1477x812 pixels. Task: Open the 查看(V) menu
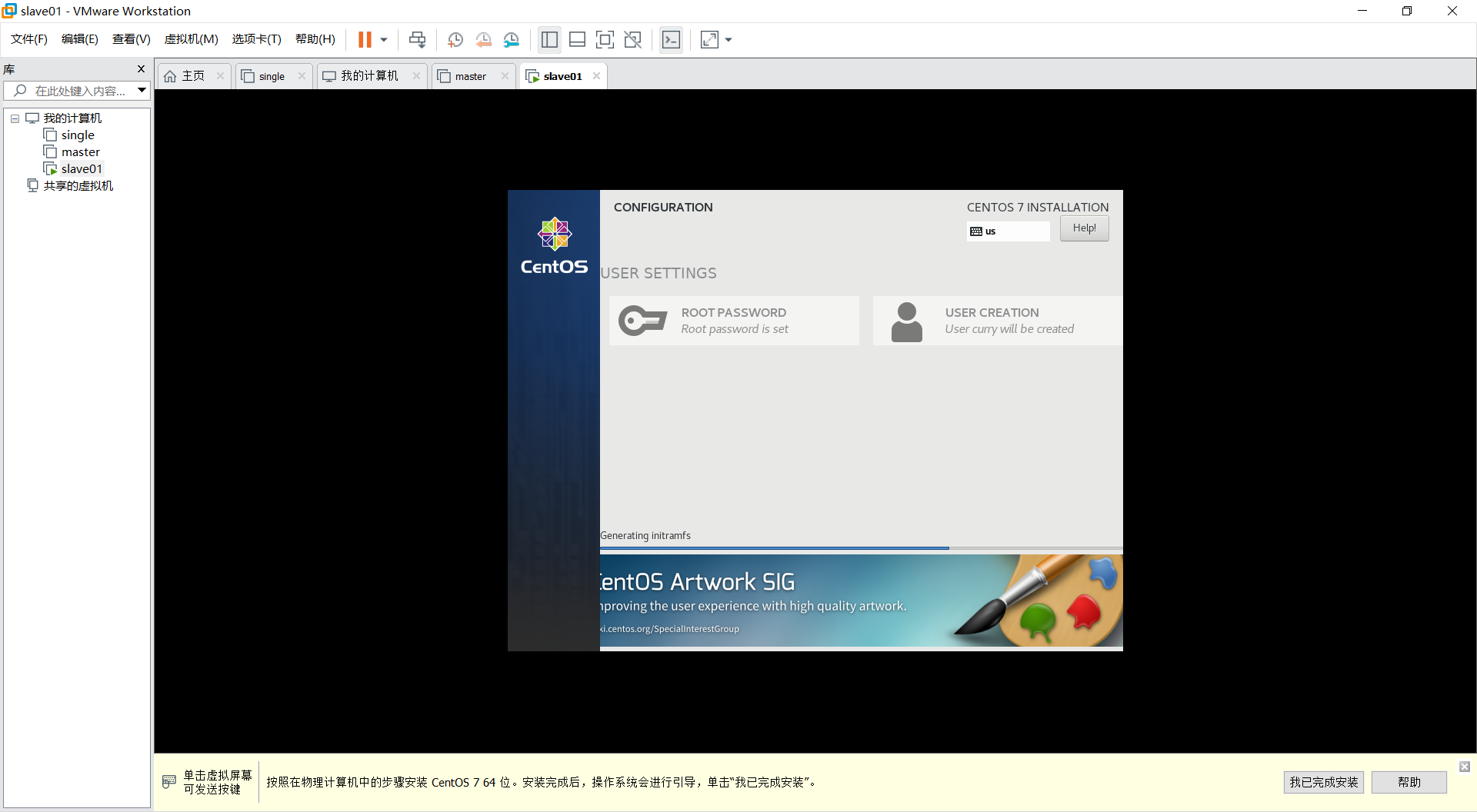[132, 39]
